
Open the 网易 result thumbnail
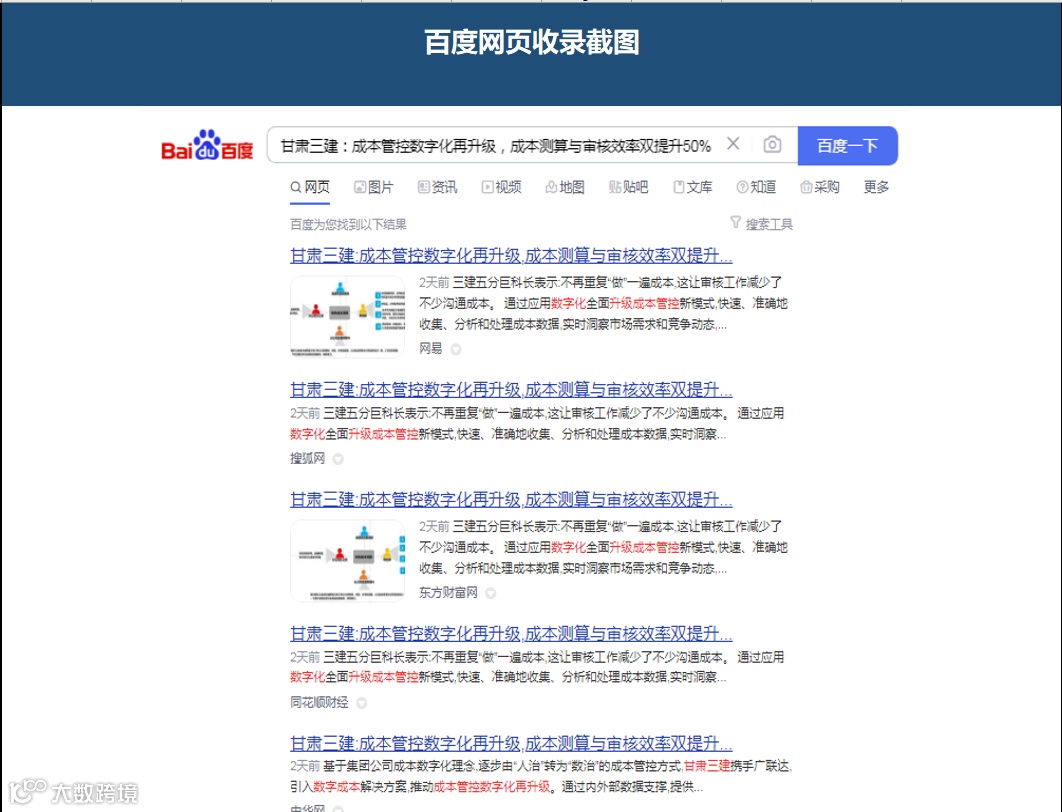(347, 316)
